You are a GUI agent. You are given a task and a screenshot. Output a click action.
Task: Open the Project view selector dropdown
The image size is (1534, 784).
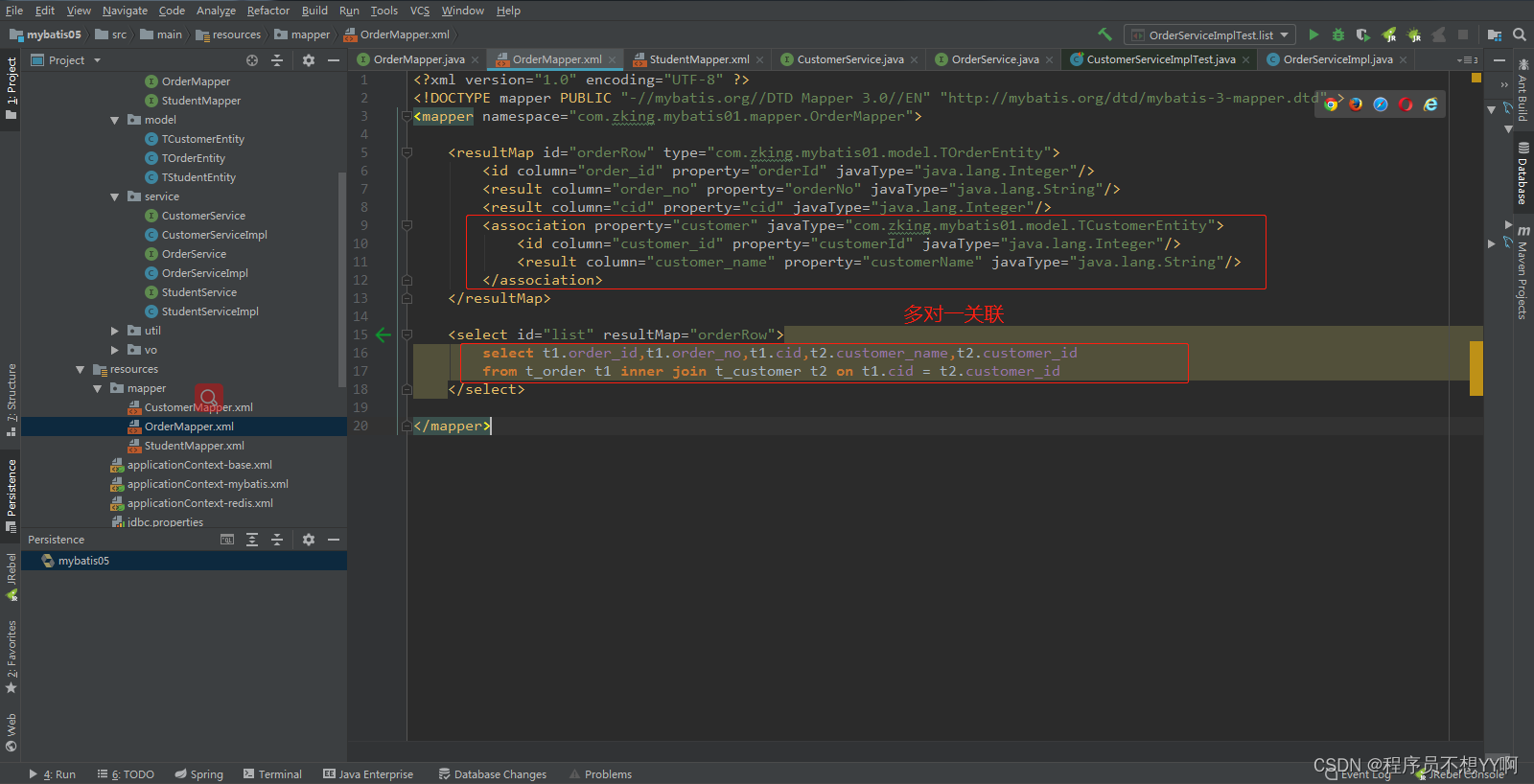(x=66, y=60)
